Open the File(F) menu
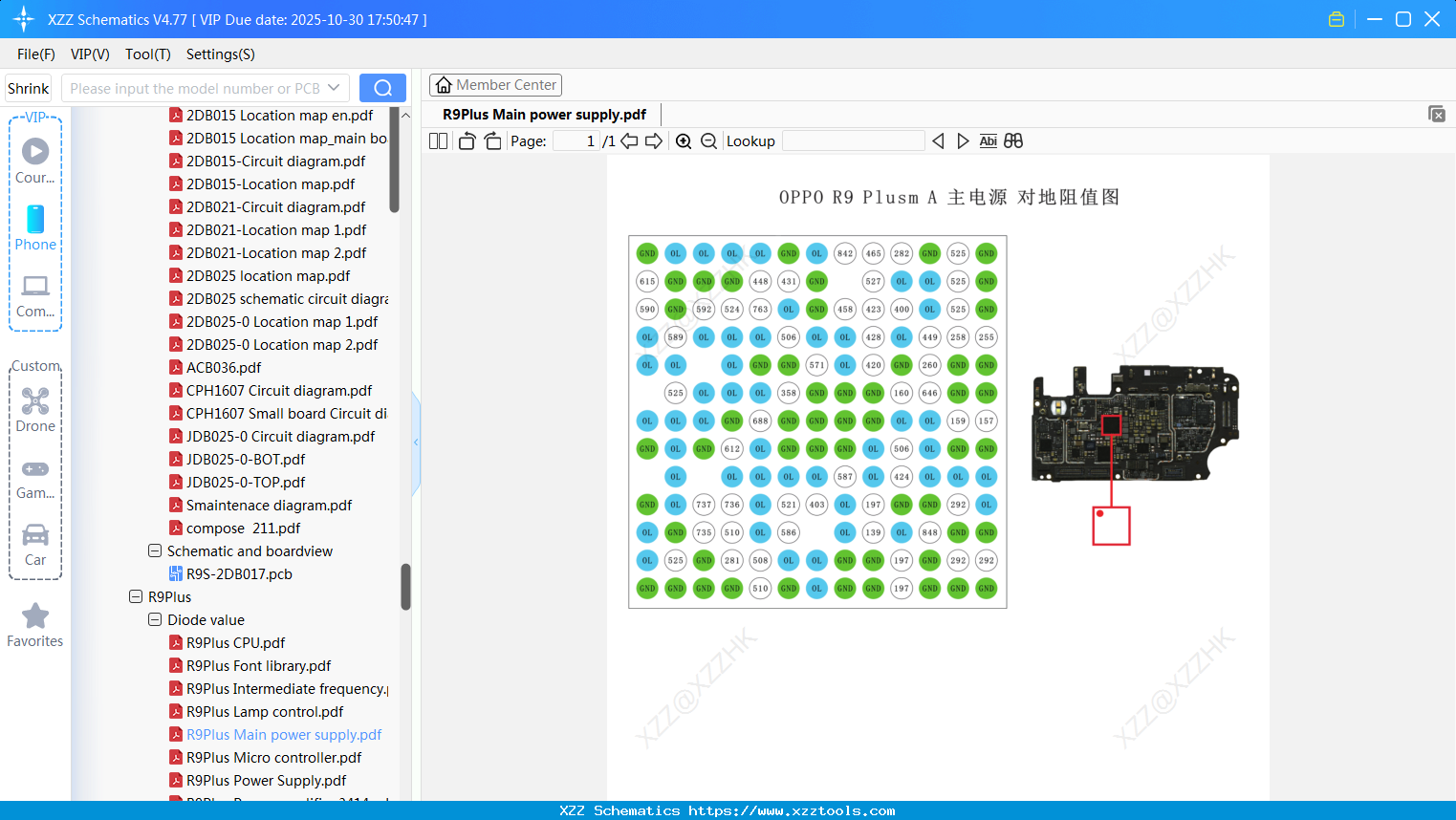The width and height of the screenshot is (1456, 820). (36, 54)
